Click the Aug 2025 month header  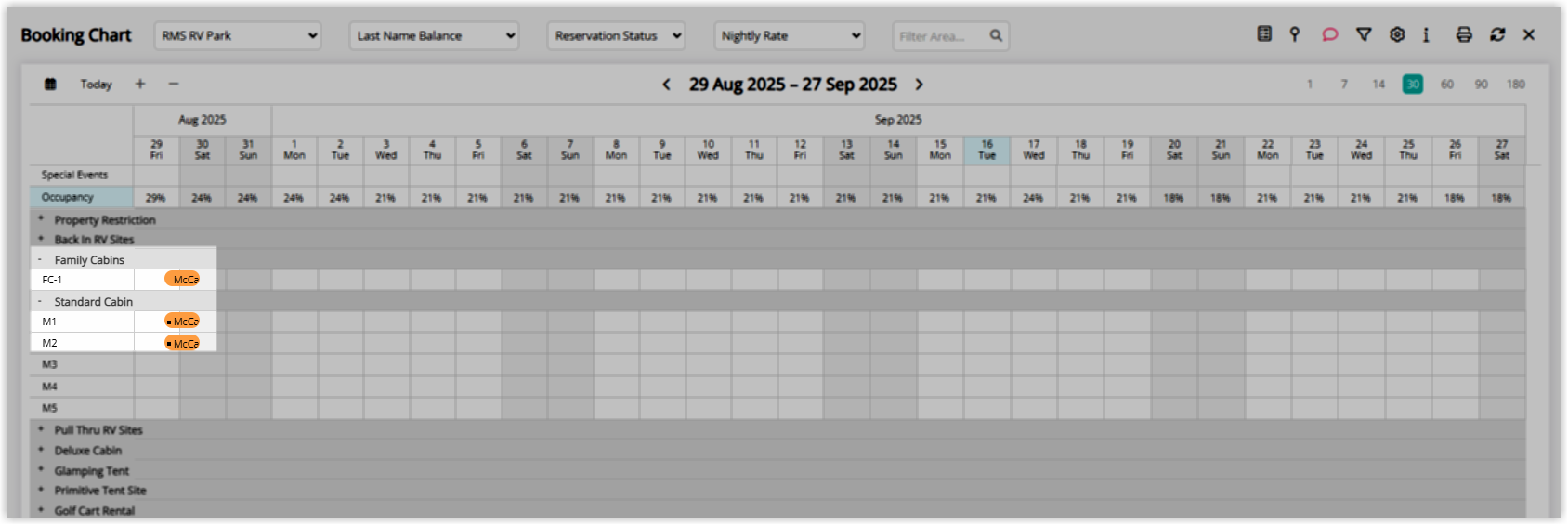pos(203,120)
